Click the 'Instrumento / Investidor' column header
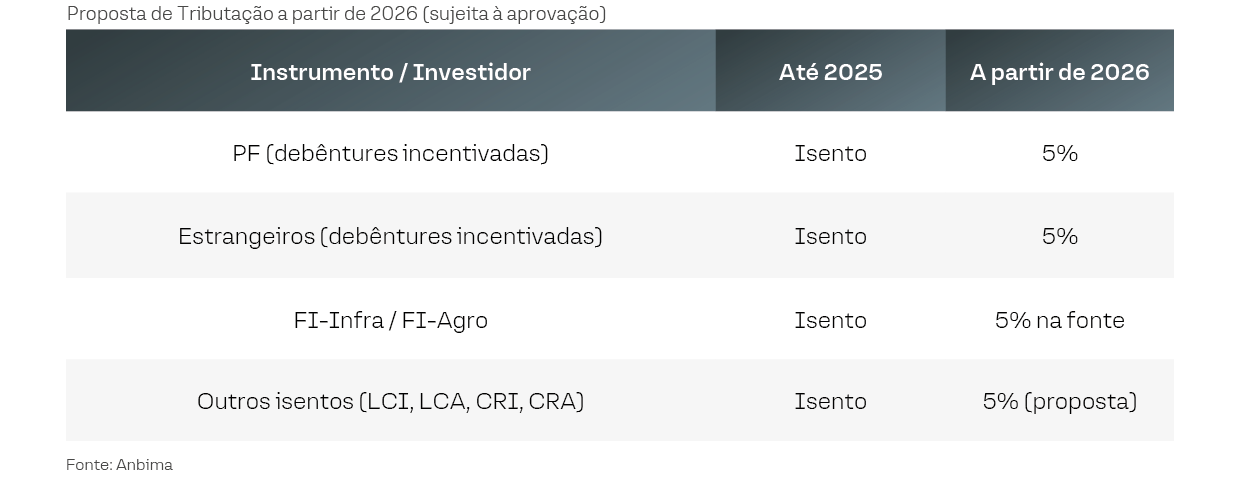 390,72
